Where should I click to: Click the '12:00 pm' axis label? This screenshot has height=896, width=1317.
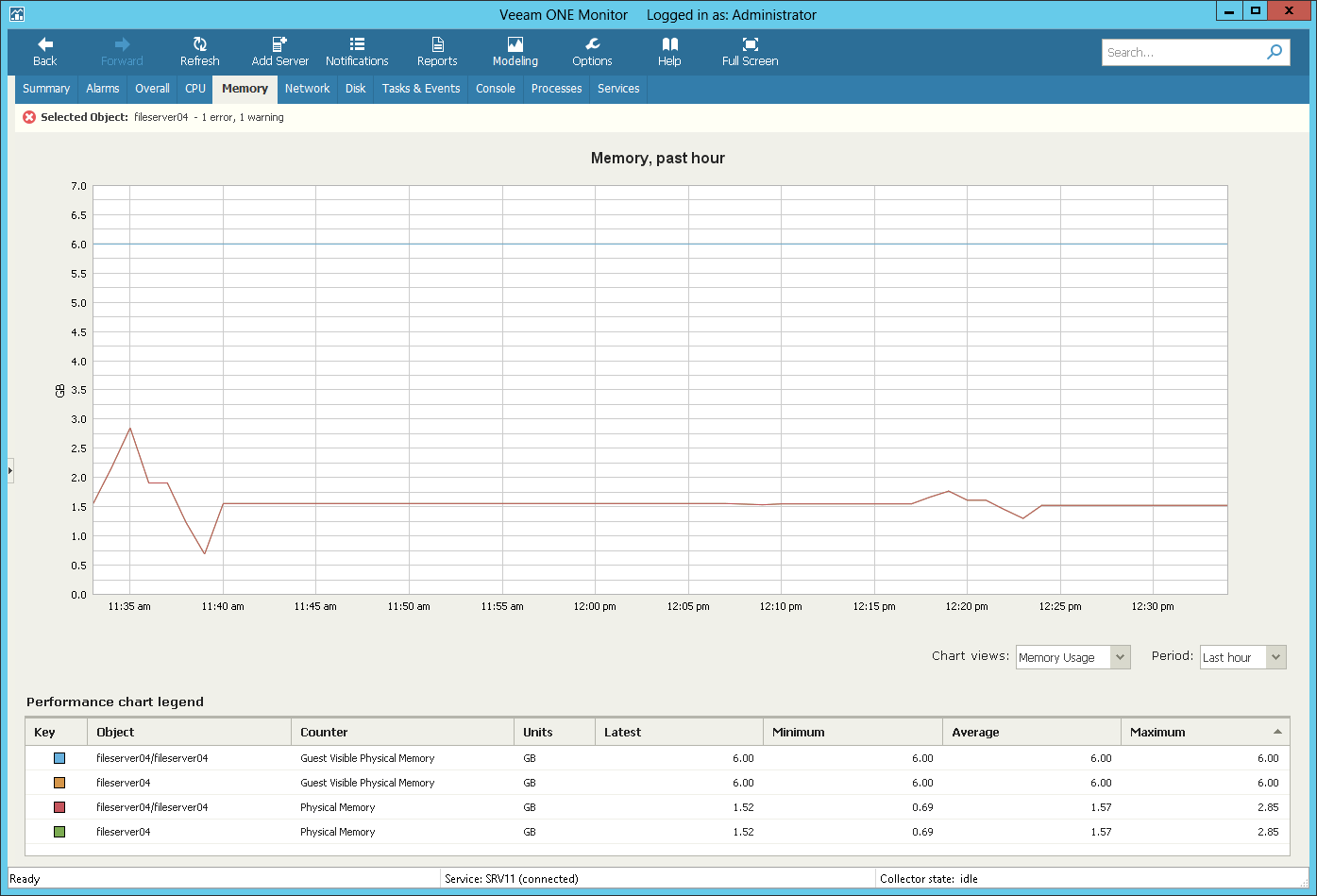coord(595,606)
